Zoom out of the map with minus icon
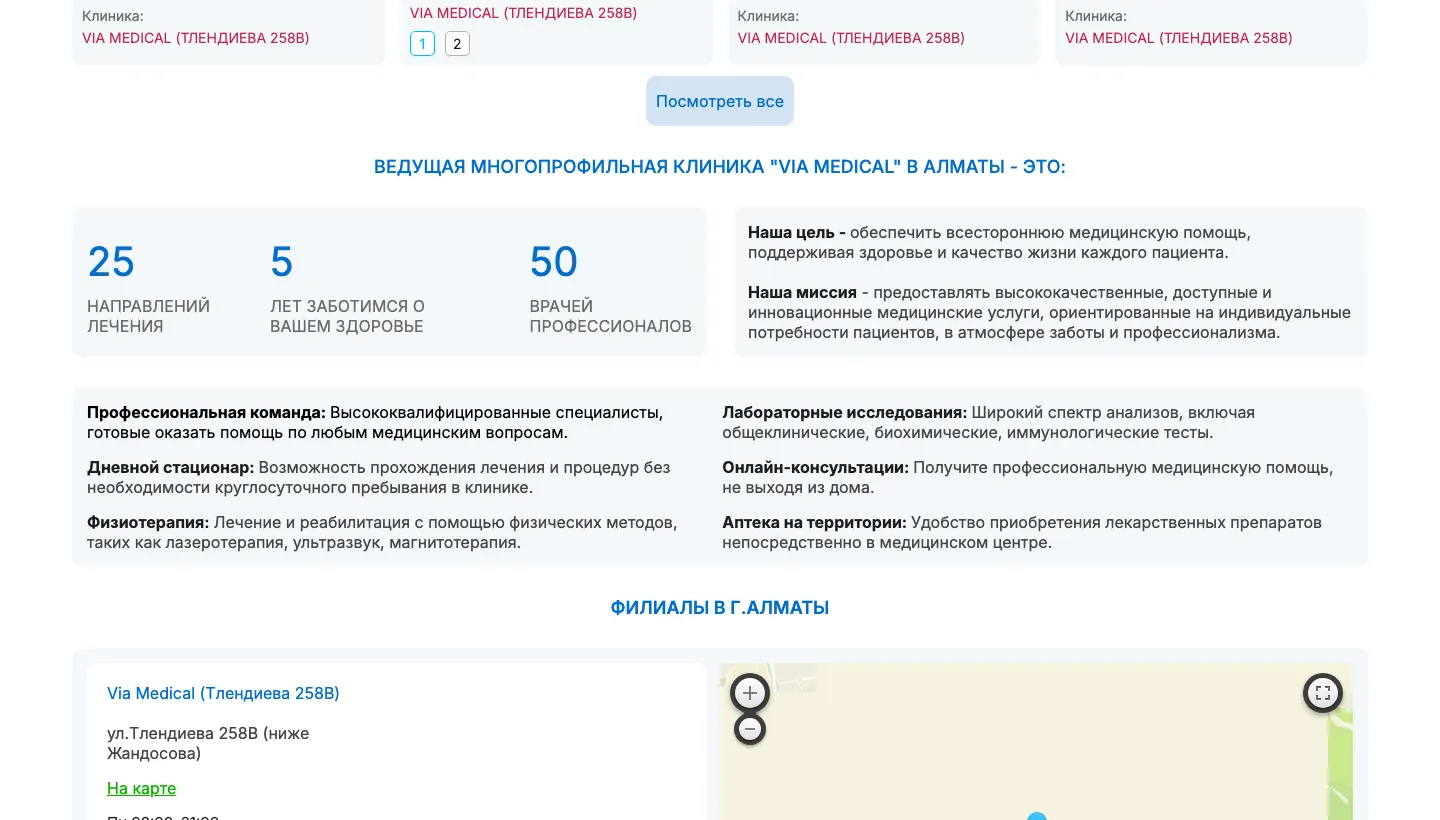1440x820 pixels. click(750, 729)
